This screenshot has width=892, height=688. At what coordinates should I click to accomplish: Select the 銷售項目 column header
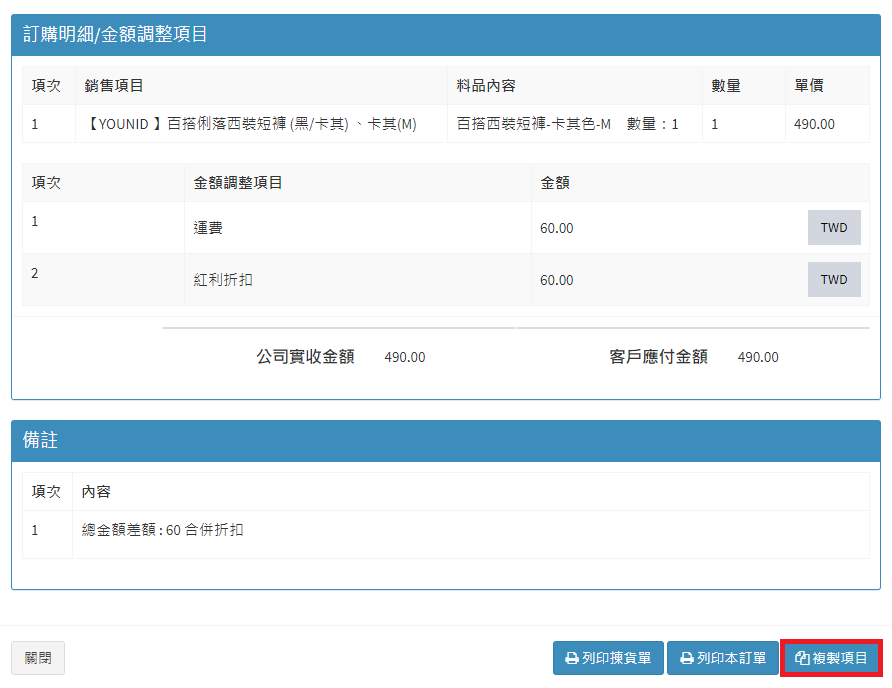[x=114, y=86]
